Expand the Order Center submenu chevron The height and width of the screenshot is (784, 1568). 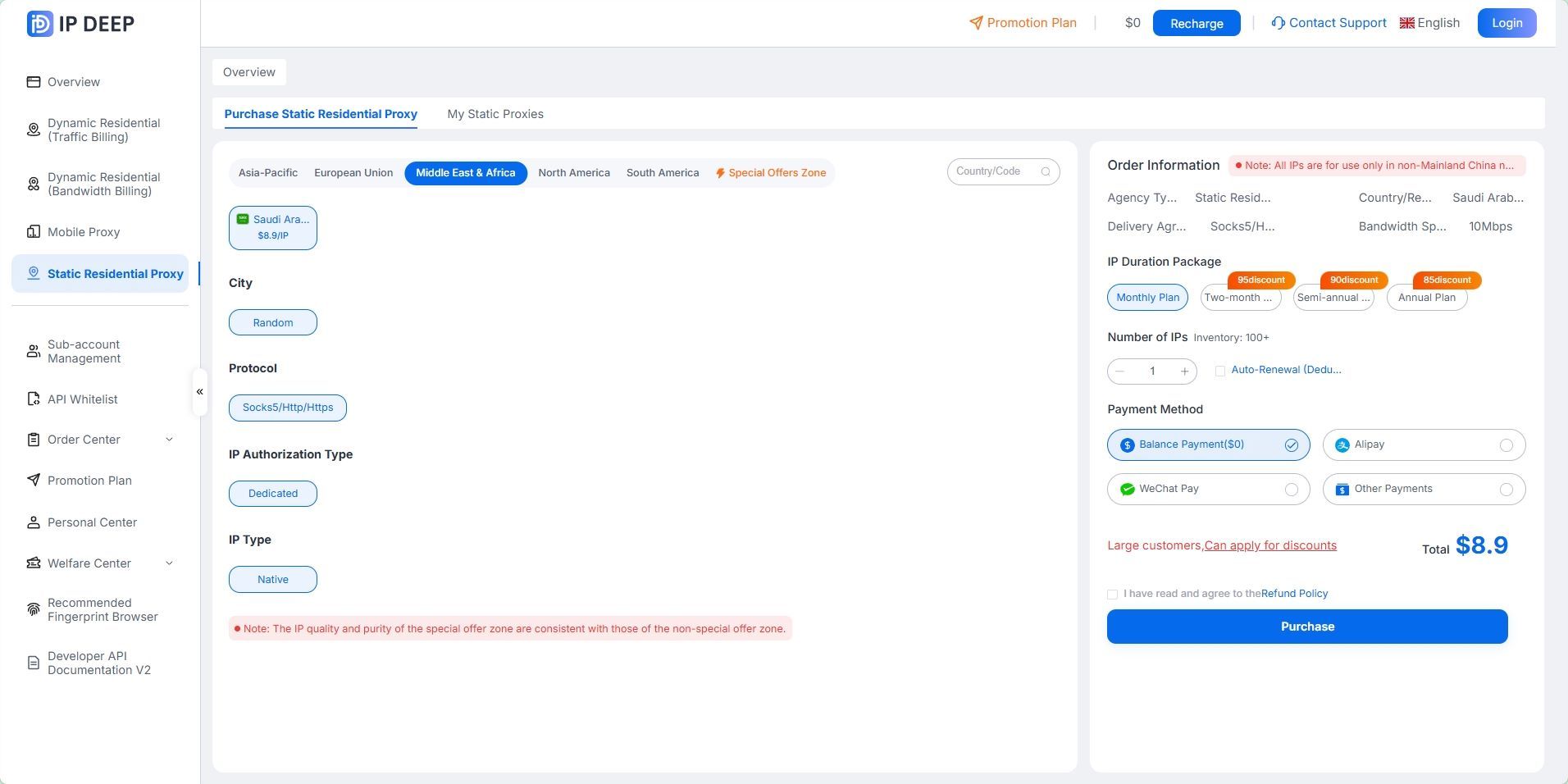(x=170, y=440)
